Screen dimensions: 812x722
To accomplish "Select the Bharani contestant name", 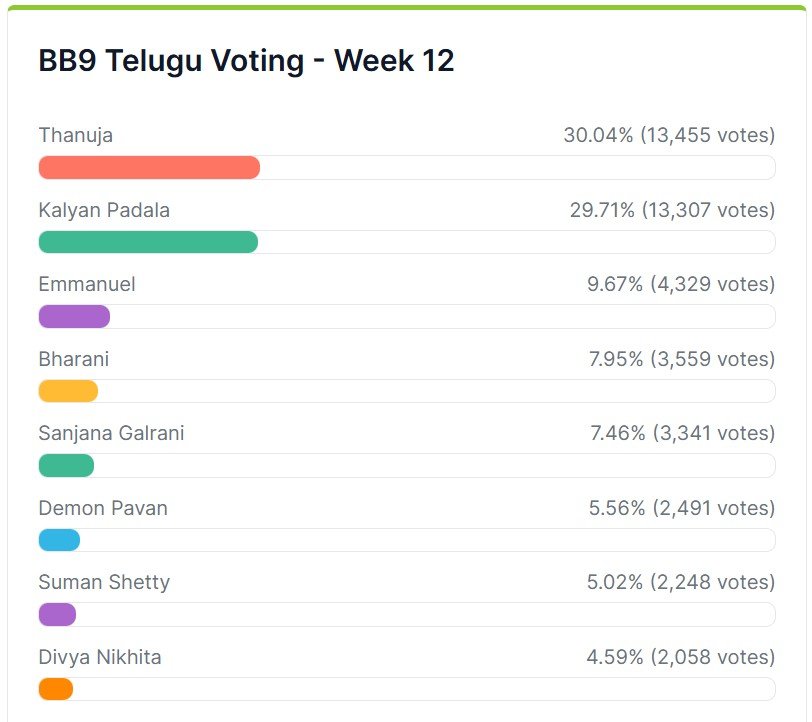I will [x=74, y=359].
